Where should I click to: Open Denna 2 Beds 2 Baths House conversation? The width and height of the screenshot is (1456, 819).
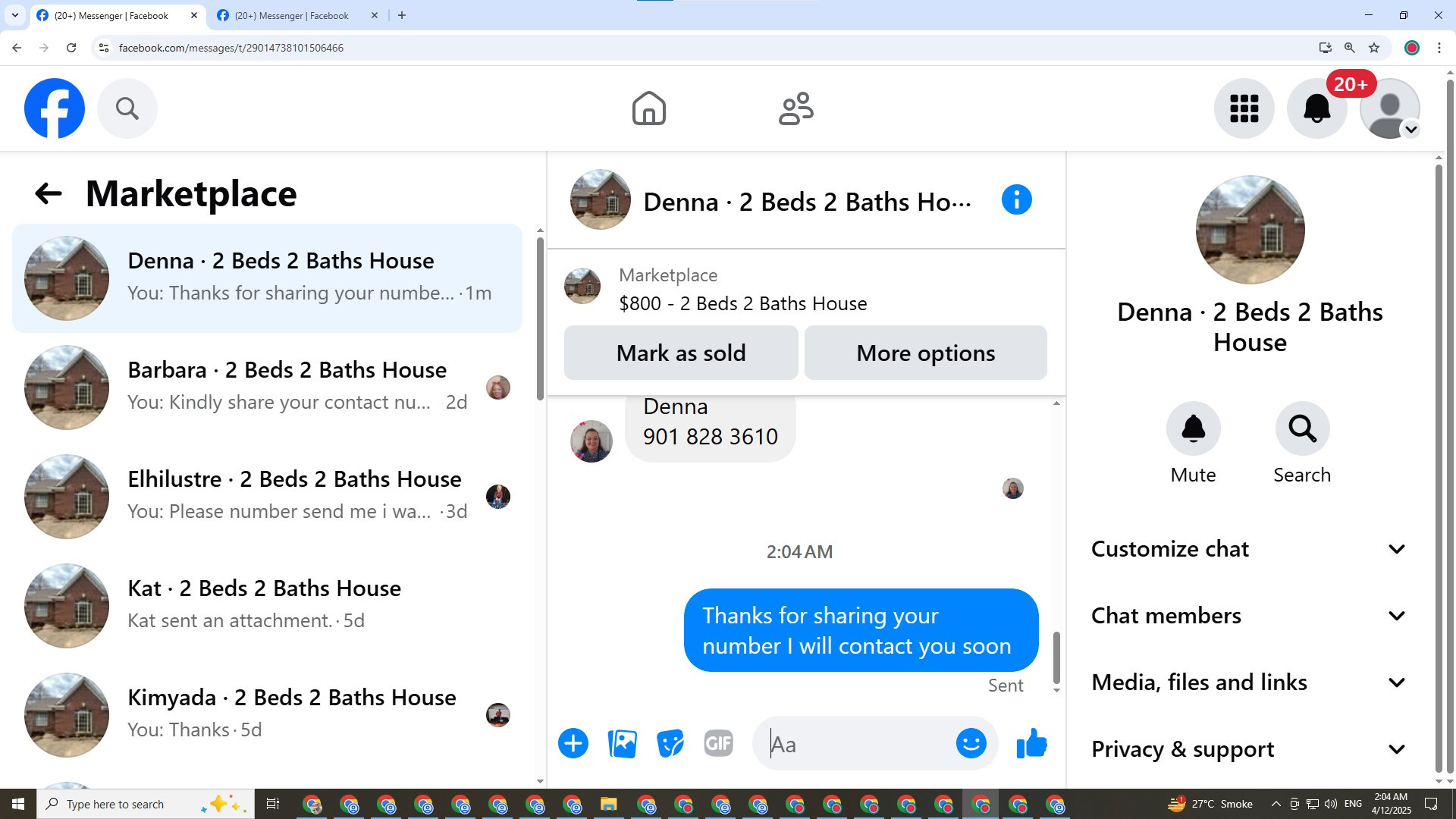tap(267, 278)
